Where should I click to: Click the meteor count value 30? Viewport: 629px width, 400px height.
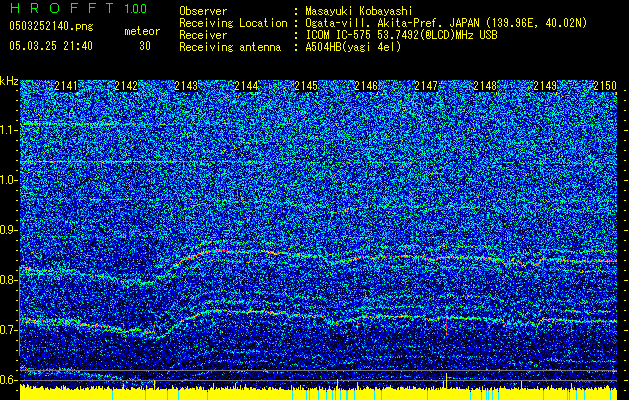(x=145, y=46)
